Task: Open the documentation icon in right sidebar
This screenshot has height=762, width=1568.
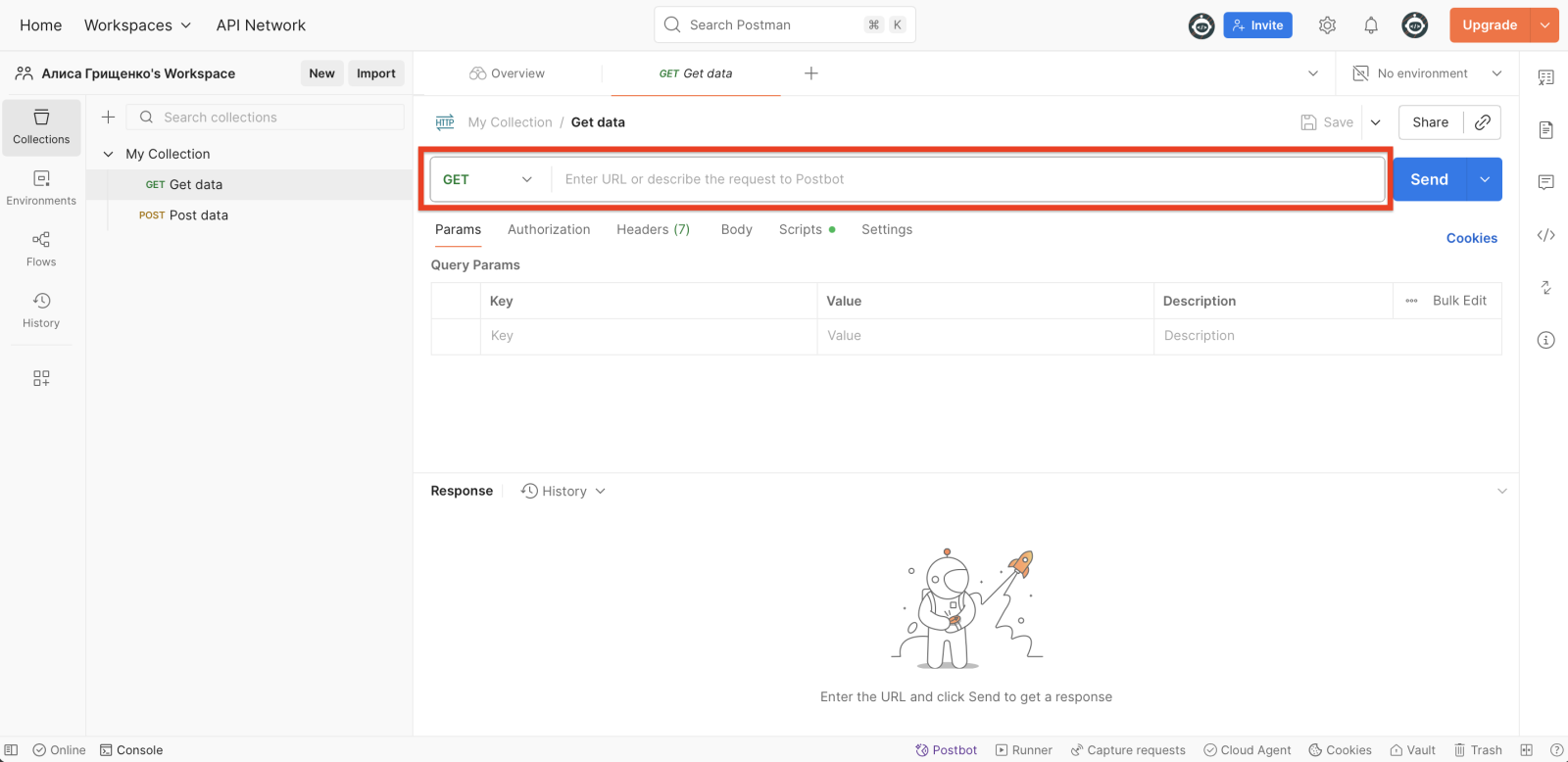Action: coord(1545,129)
